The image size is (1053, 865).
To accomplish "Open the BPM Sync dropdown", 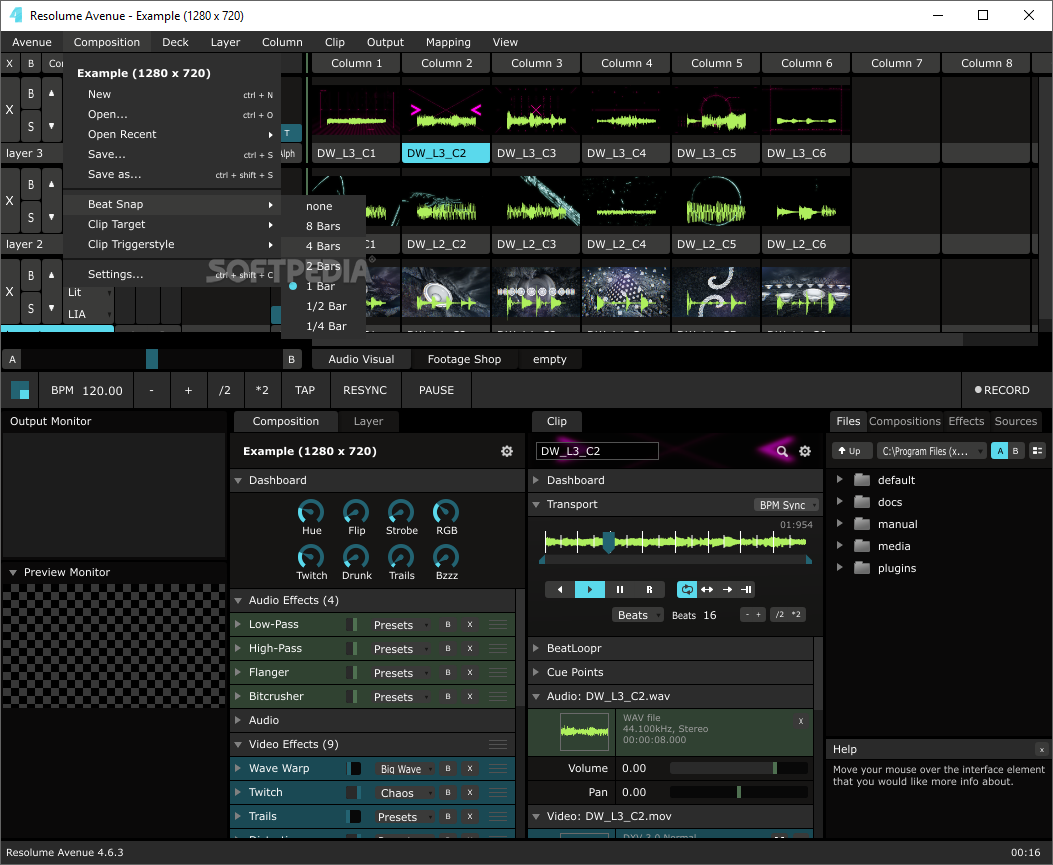I will click(x=786, y=505).
